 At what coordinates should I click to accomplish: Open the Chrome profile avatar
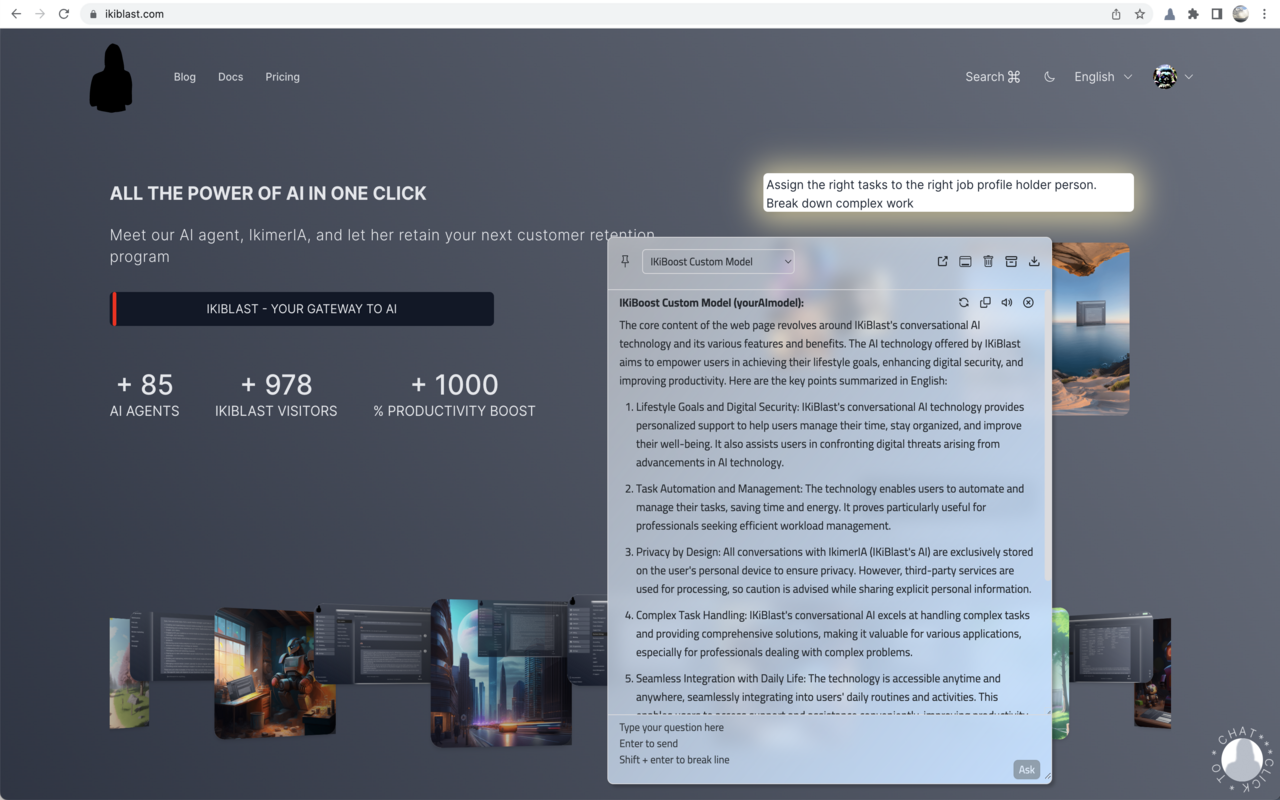pos(1241,14)
